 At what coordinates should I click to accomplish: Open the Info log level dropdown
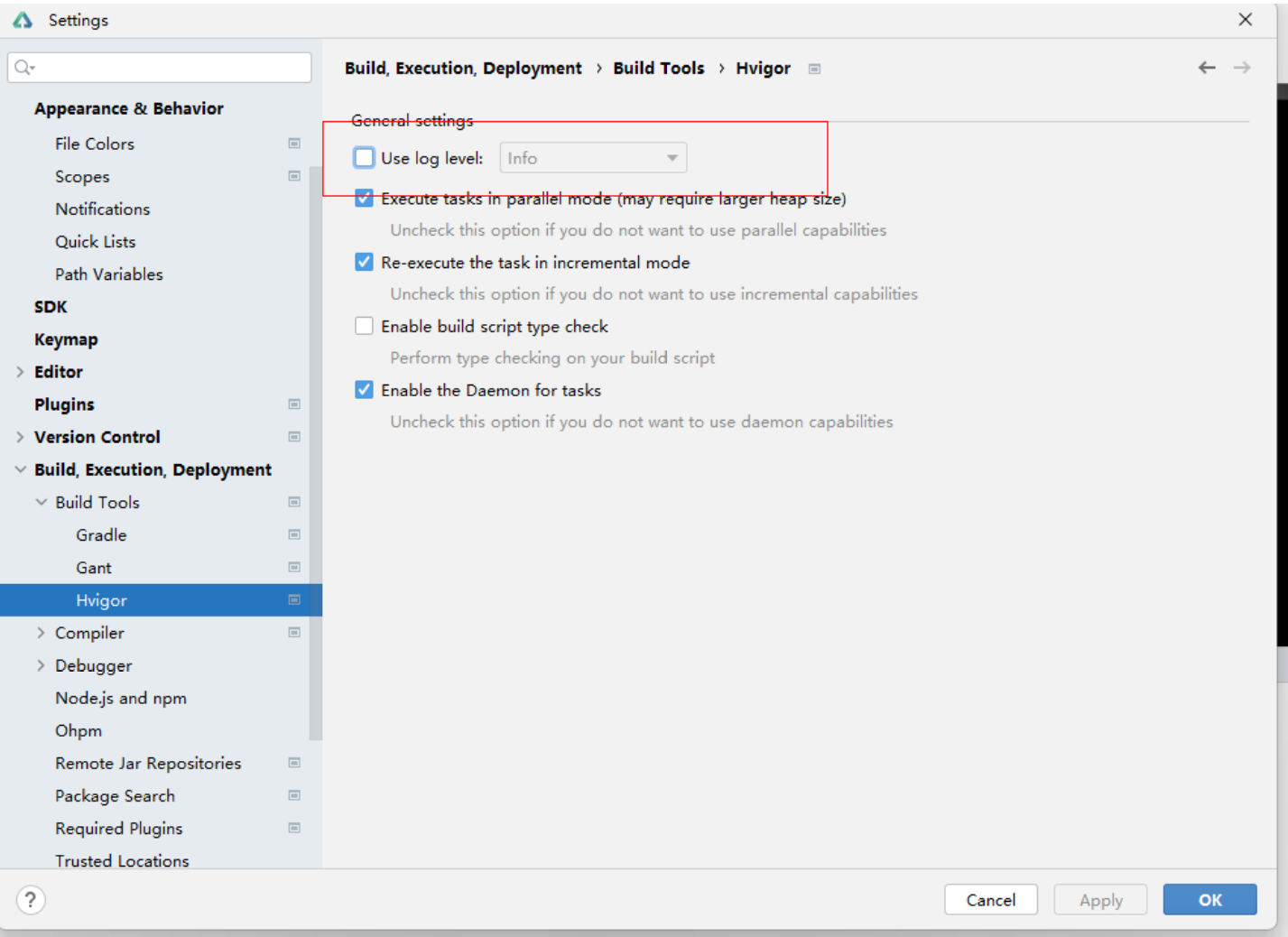[x=593, y=158]
